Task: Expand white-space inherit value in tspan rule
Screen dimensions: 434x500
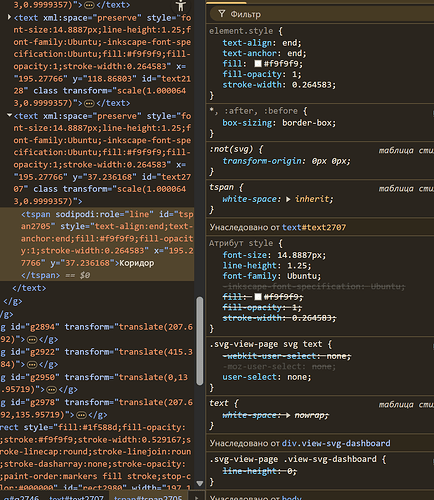Action: (x=288, y=199)
